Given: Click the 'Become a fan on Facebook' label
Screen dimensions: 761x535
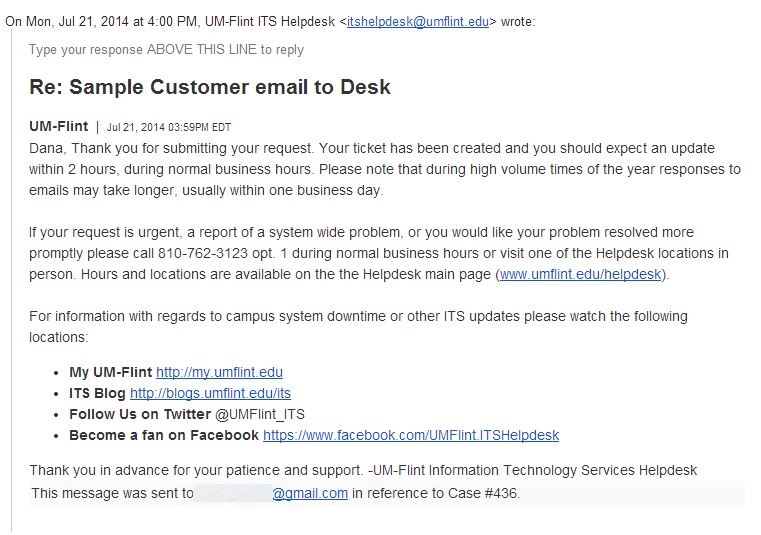Looking at the screenshot, I should coord(163,435).
